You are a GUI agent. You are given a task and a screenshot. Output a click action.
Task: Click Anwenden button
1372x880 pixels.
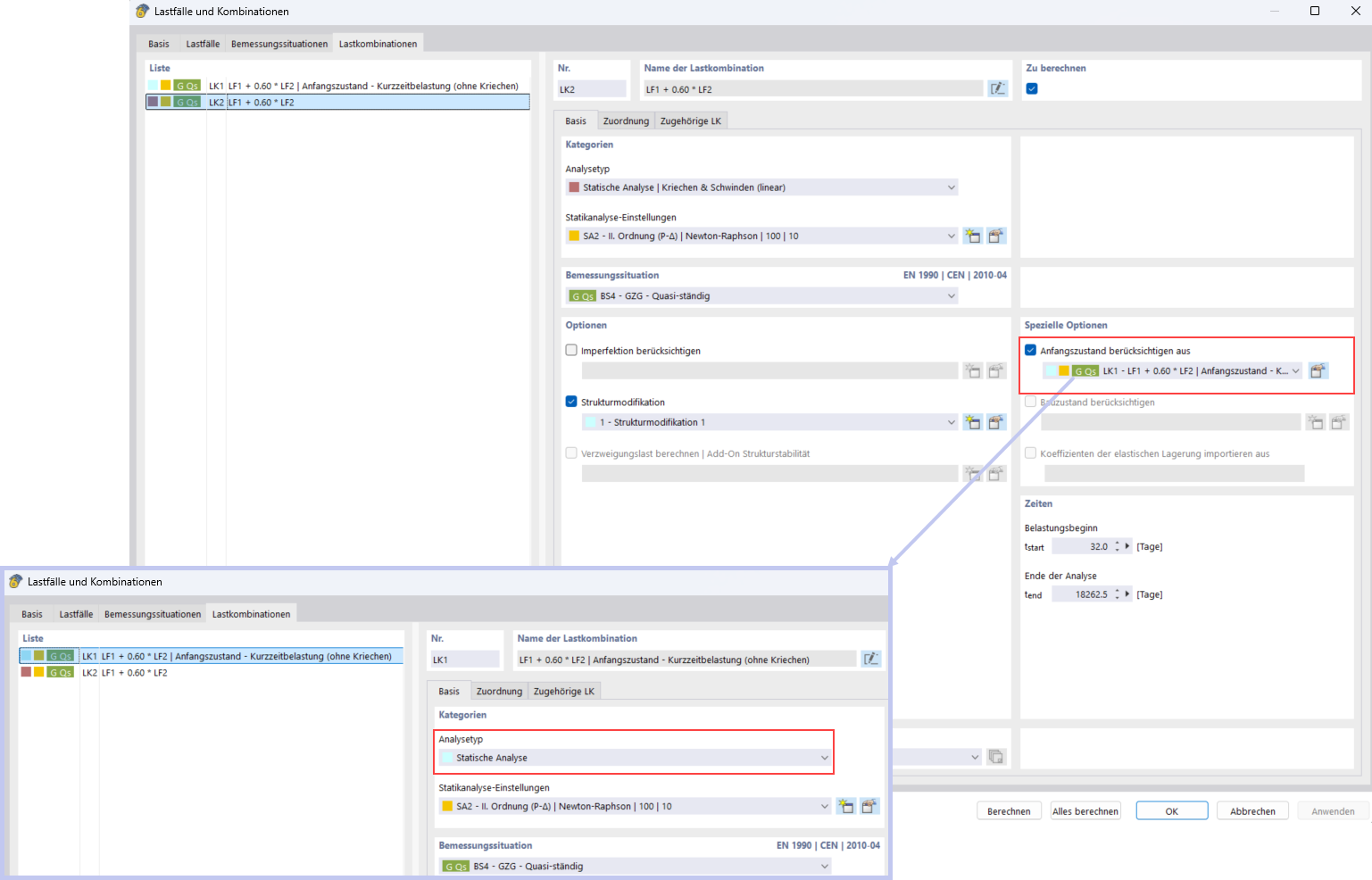coord(1333,811)
